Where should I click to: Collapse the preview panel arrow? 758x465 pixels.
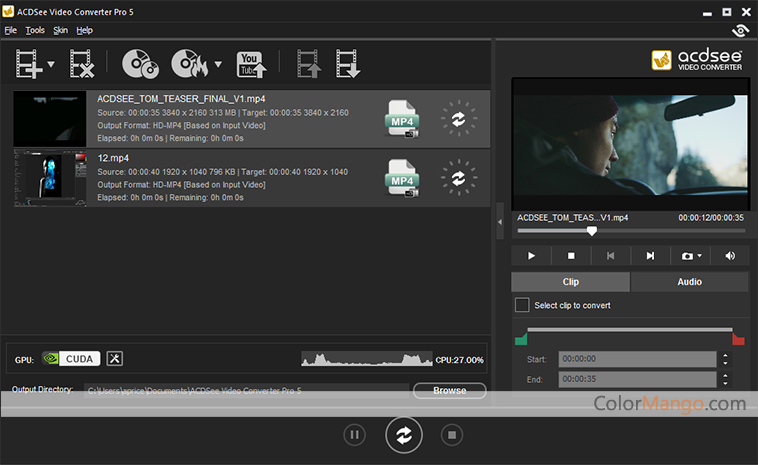[x=500, y=222]
